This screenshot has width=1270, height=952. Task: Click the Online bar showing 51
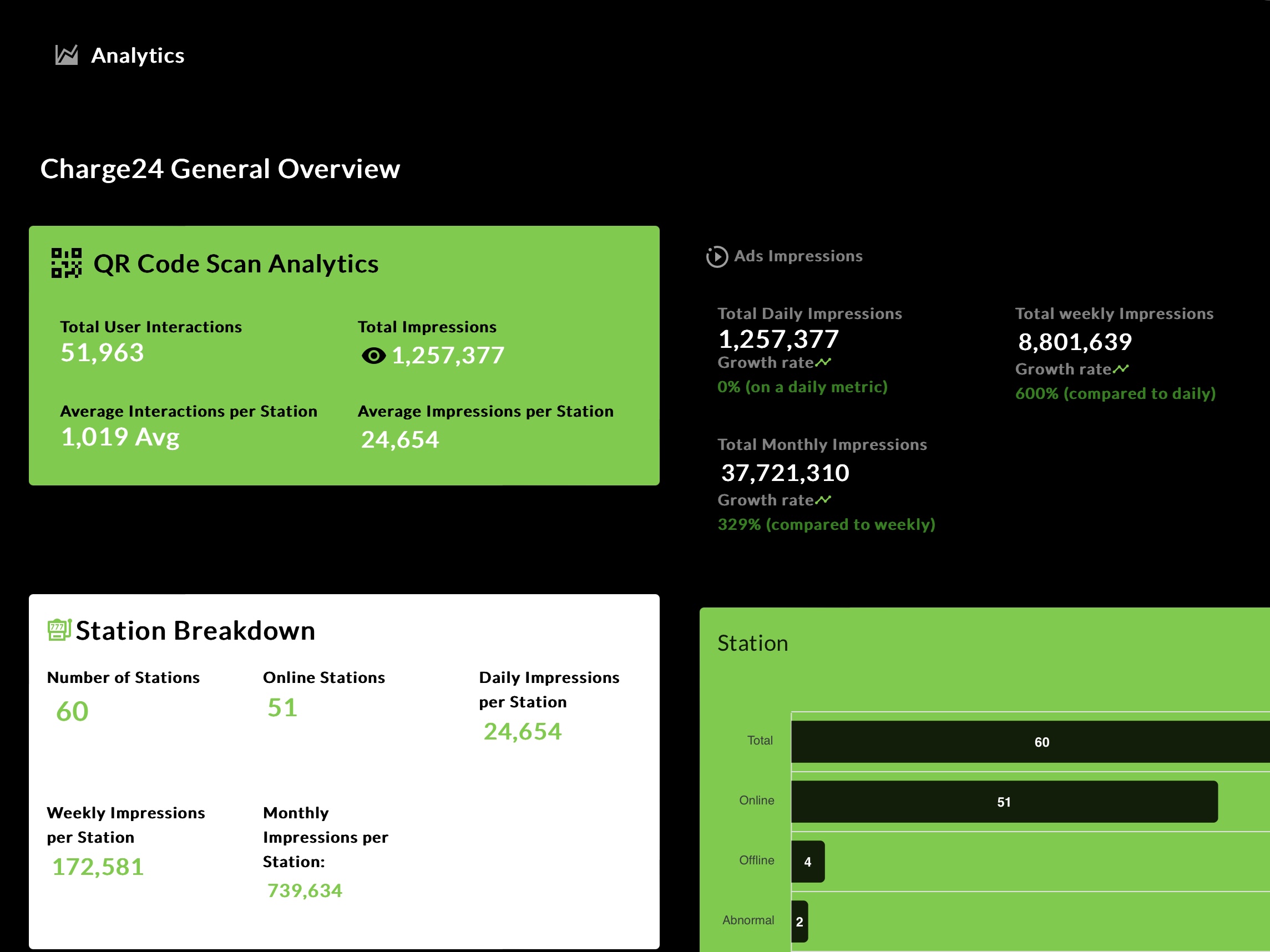pyautogui.click(x=1004, y=802)
